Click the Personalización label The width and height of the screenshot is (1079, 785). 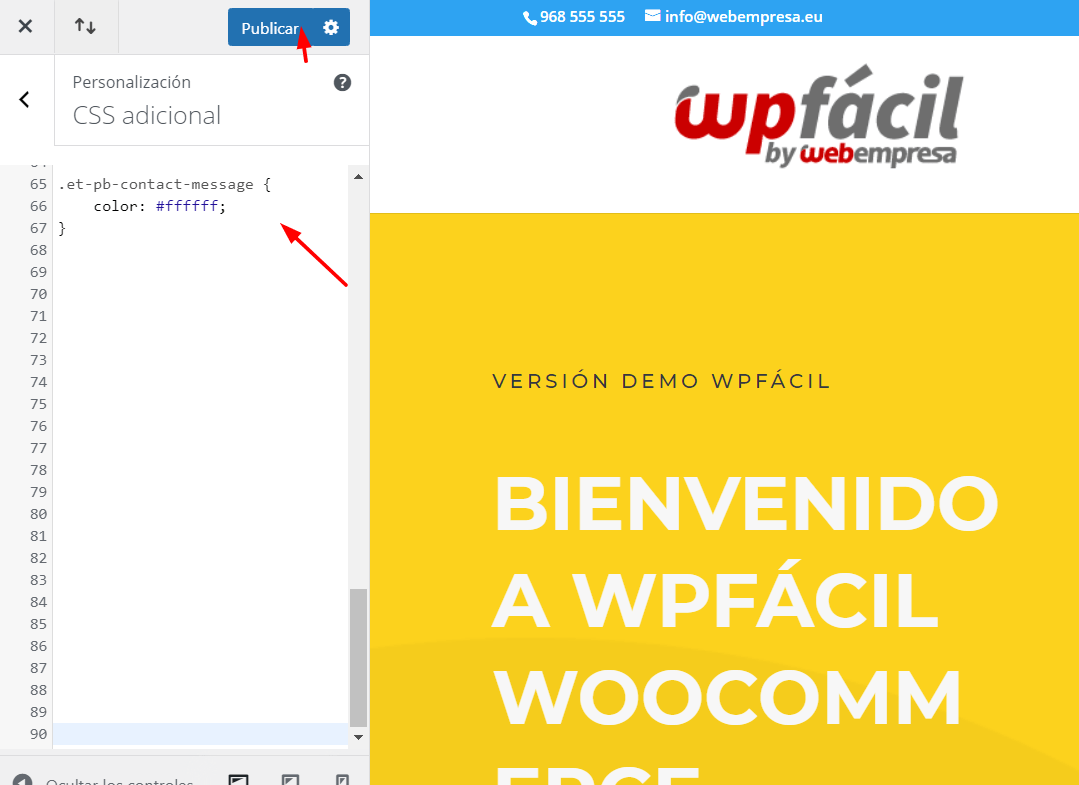(x=131, y=82)
